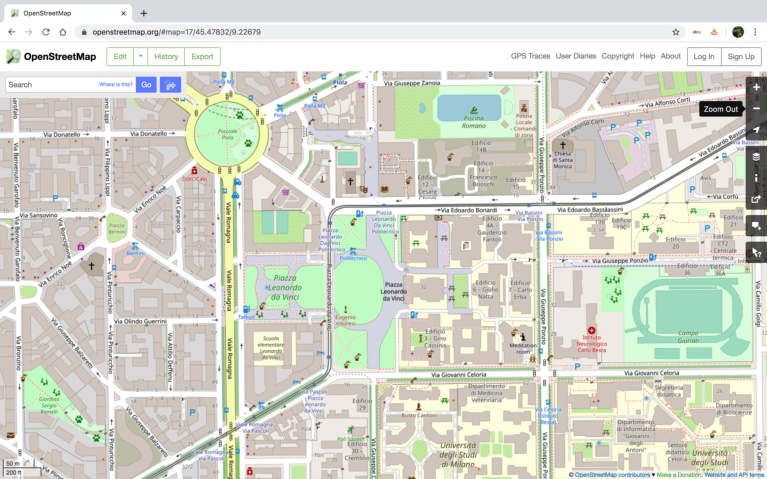Open GPS Traces in navigation
The image size is (767, 479).
[530, 56]
